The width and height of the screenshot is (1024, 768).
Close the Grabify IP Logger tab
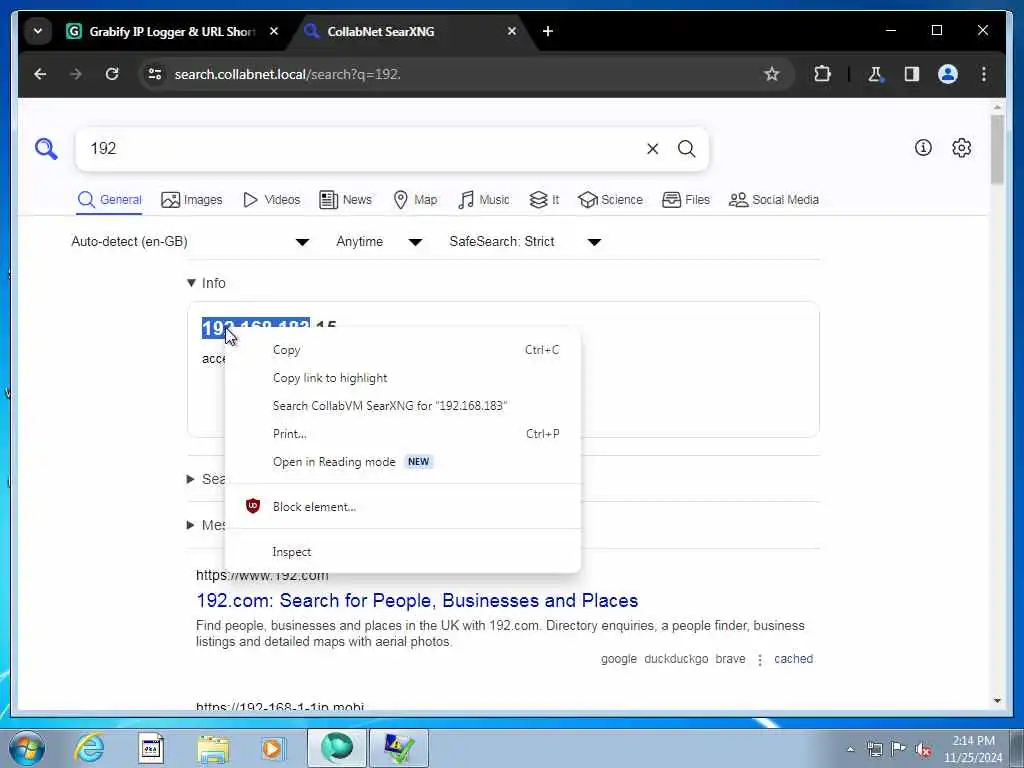pyautogui.click(x=274, y=31)
